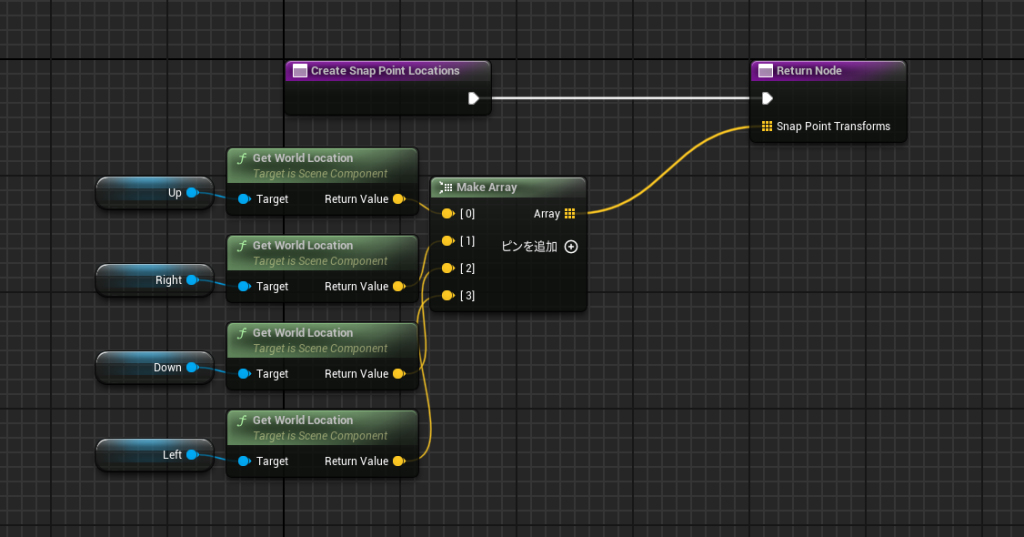Image resolution: width=1024 pixels, height=537 pixels.
Task: Click the Up variable's blue output pin
Action: pos(192,193)
